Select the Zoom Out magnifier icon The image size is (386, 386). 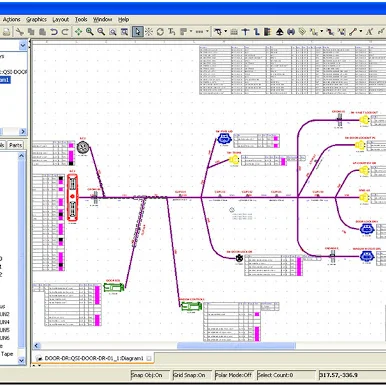click(x=101, y=32)
